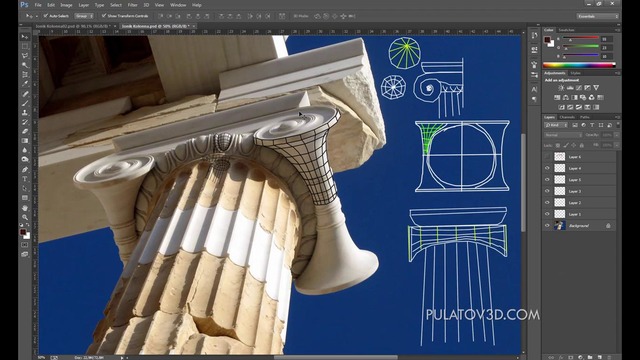The image size is (640, 360).
Task: Create a new group folder icon
Action: click(590, 357)
